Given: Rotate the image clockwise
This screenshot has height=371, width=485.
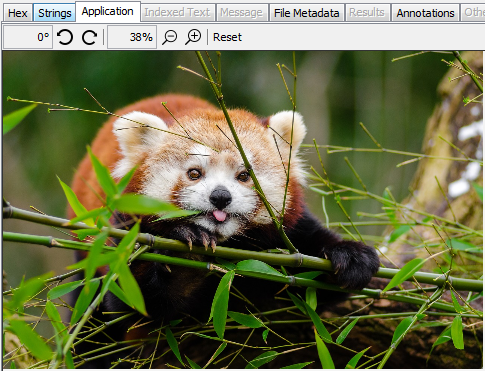Looking at the screenshot, I should click(89, 37).
